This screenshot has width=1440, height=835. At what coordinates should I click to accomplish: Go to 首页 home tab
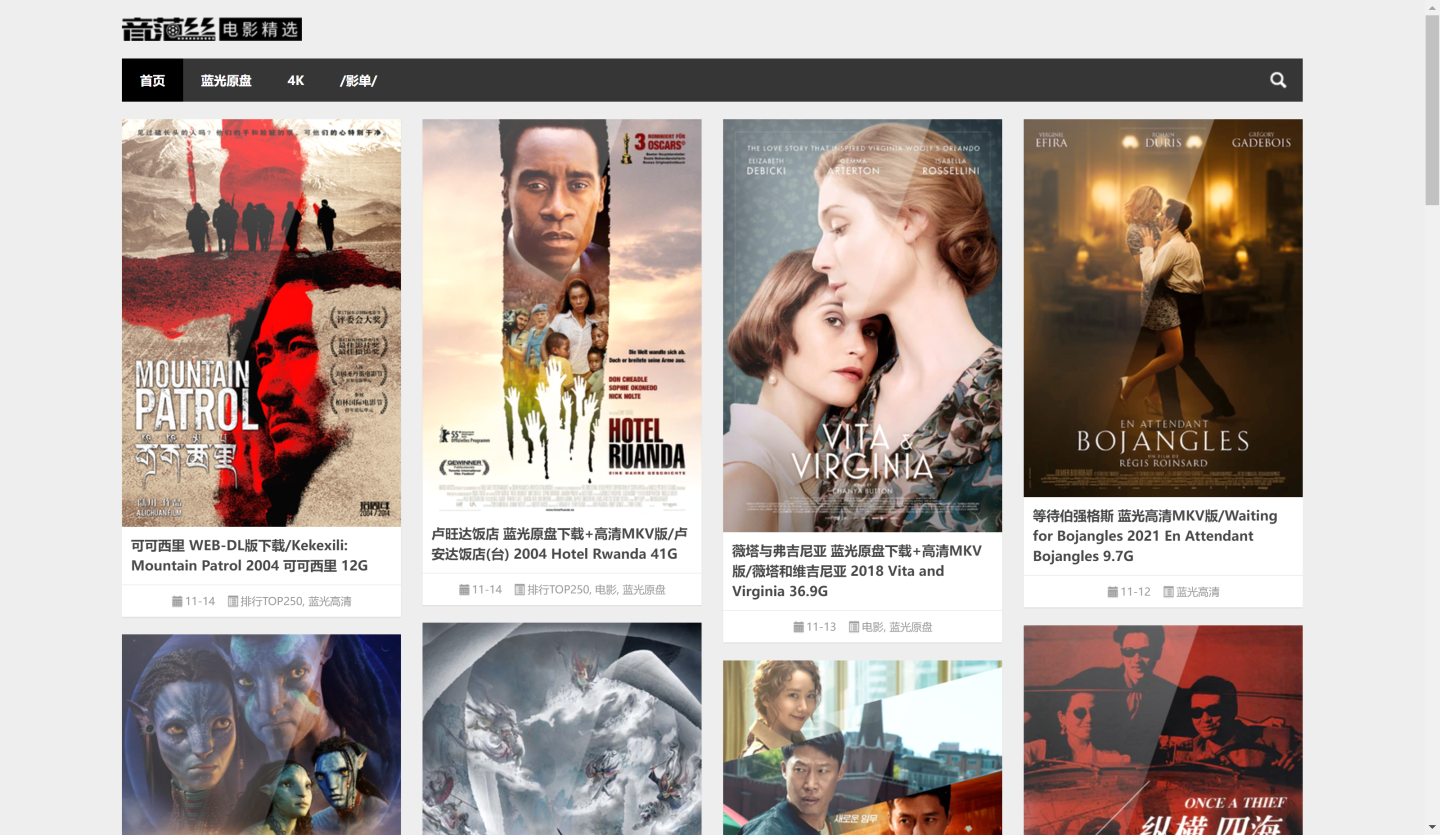click(x=152, y=80)
